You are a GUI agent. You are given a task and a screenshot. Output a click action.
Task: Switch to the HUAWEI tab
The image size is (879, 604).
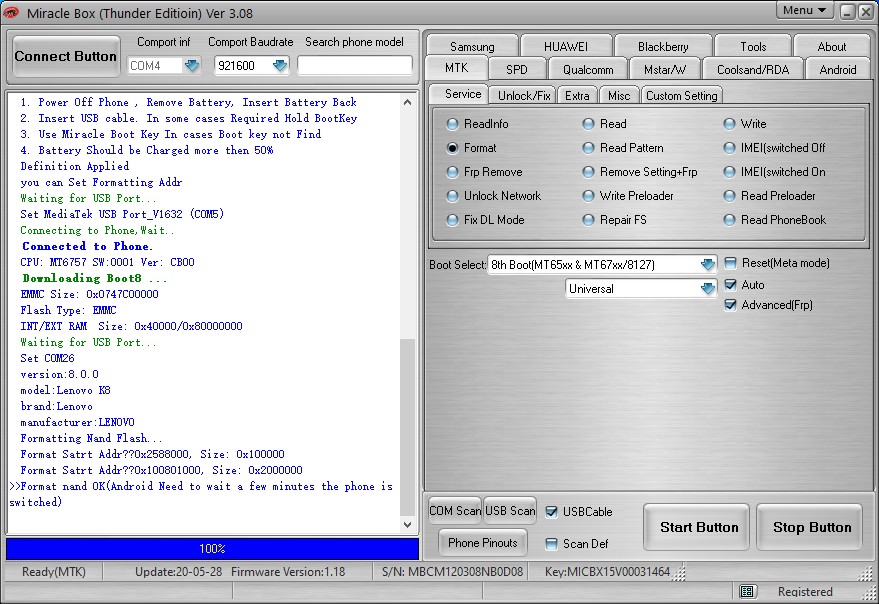tap(566, 46)
